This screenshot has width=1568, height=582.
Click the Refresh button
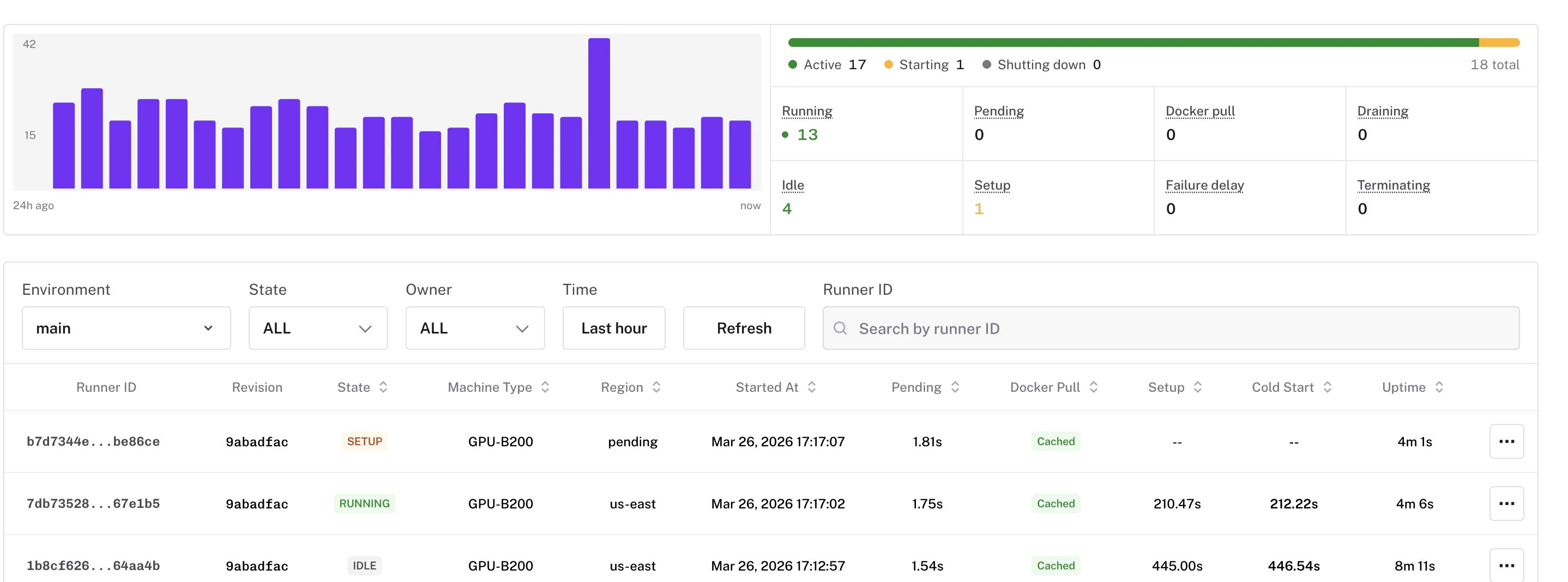point(744,329)
